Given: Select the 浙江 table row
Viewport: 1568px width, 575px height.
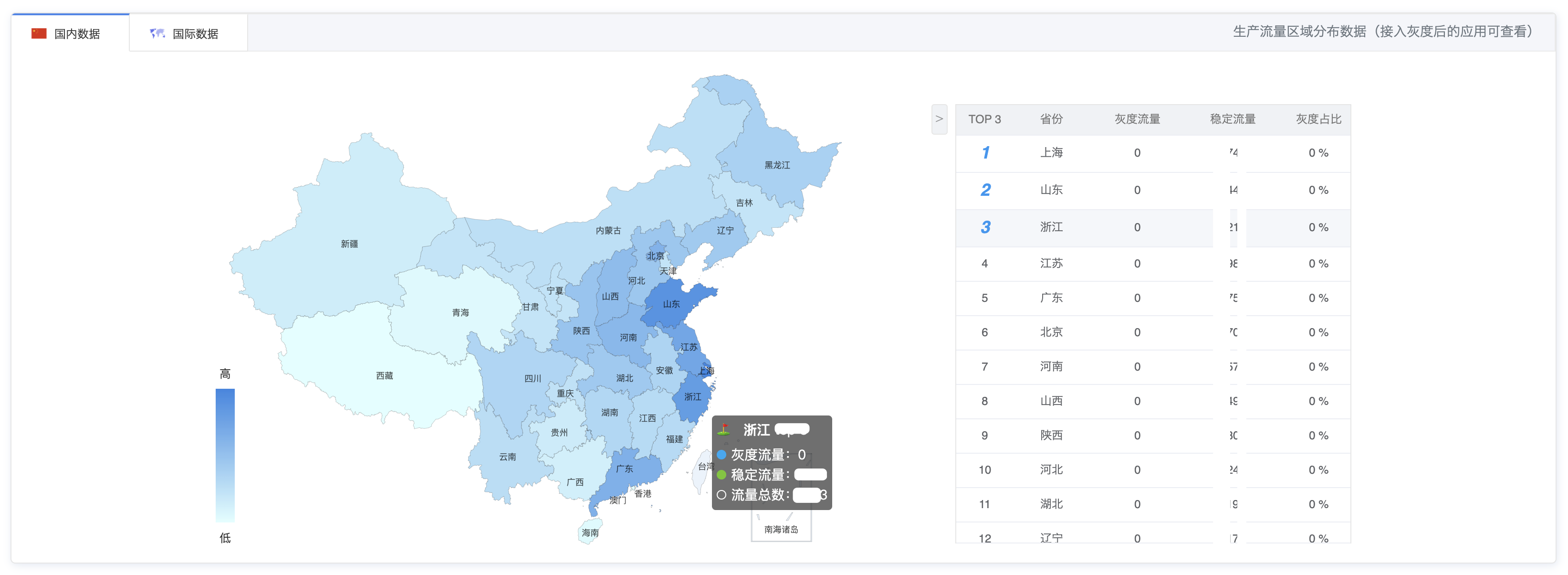Looking at the screenshot, I should point(1153,228).
